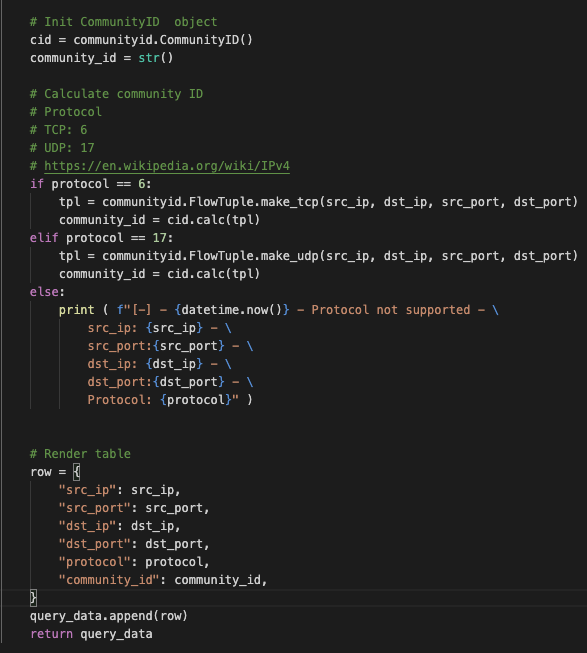The width and height of the screenshot is (587, 653).
Task: Open the en.wikipedia.org/wiki/IPv4 link
Action: [x=167, y=166]
